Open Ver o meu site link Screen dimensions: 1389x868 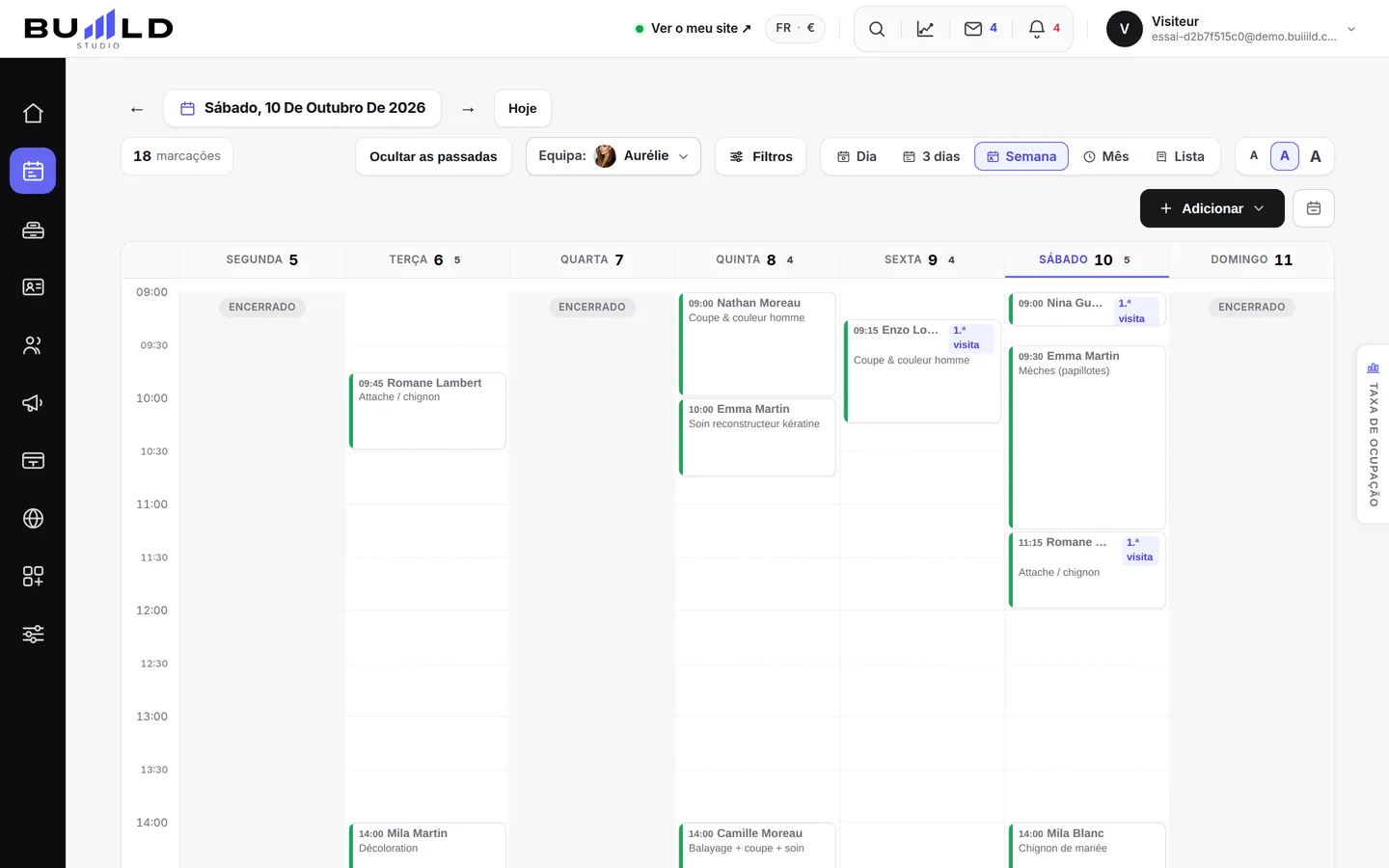coord(693,29)
